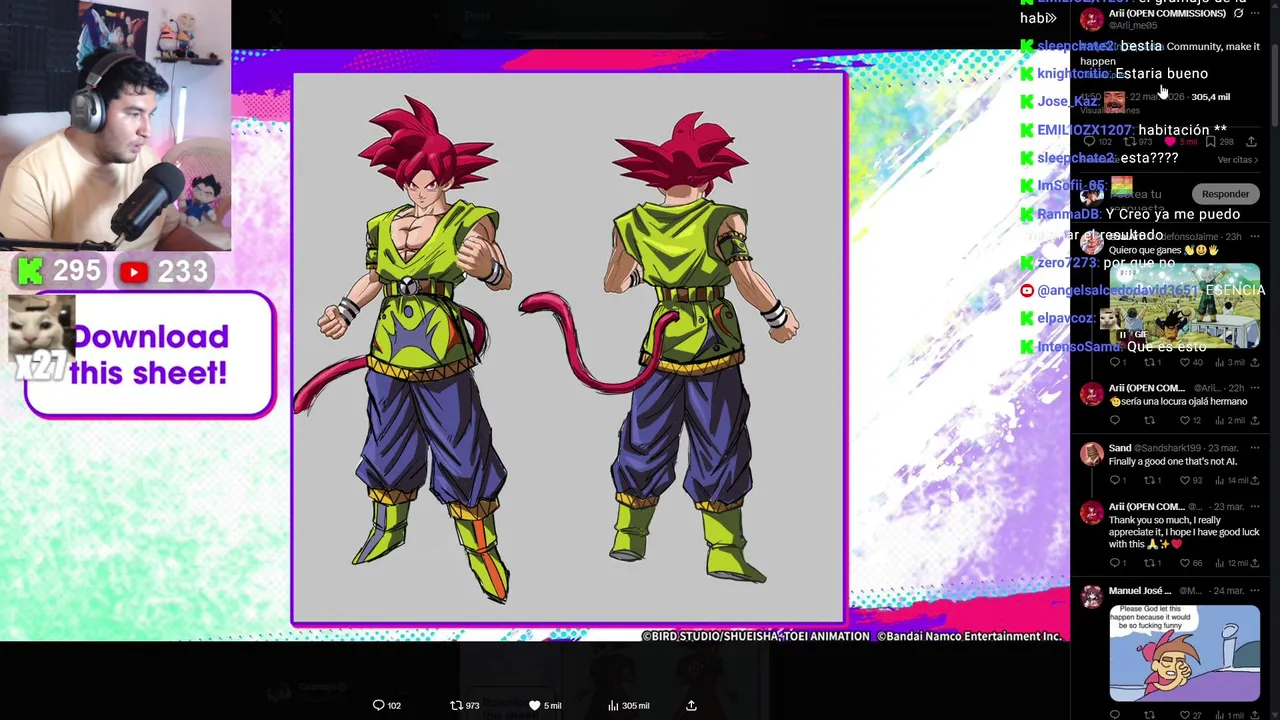Click the Dragon Ball character sheet image
The width and height of the screenshot is (1280, 720).
pos(568,348)
